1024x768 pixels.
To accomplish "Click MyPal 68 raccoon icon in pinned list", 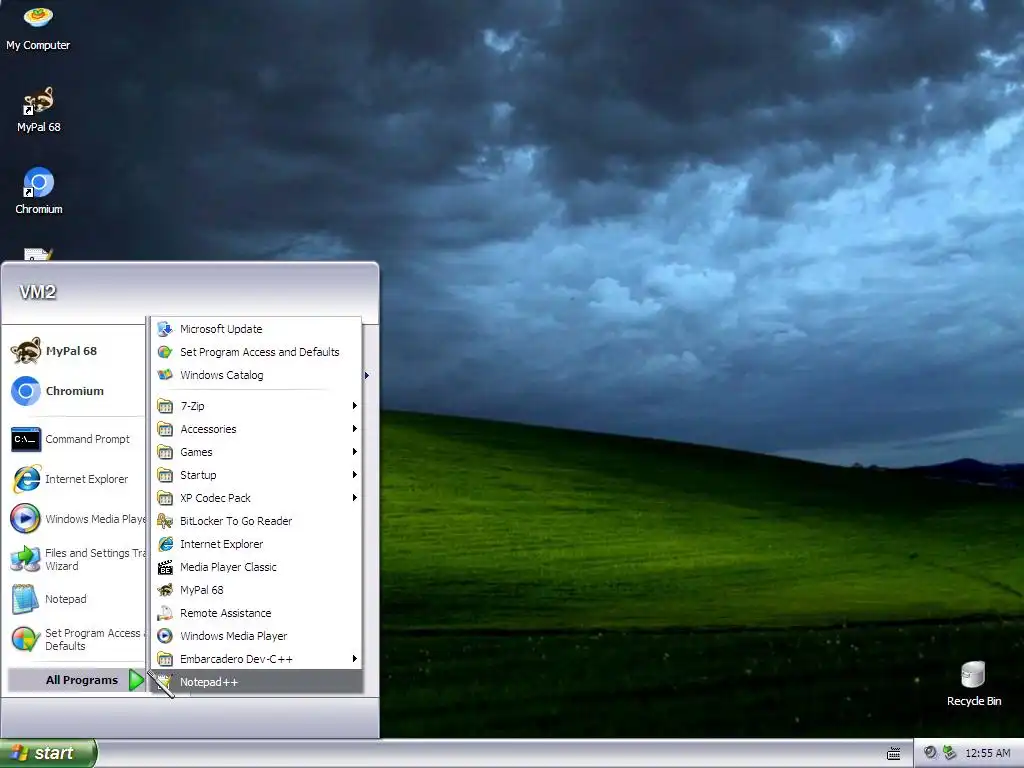I will (25, 351).
